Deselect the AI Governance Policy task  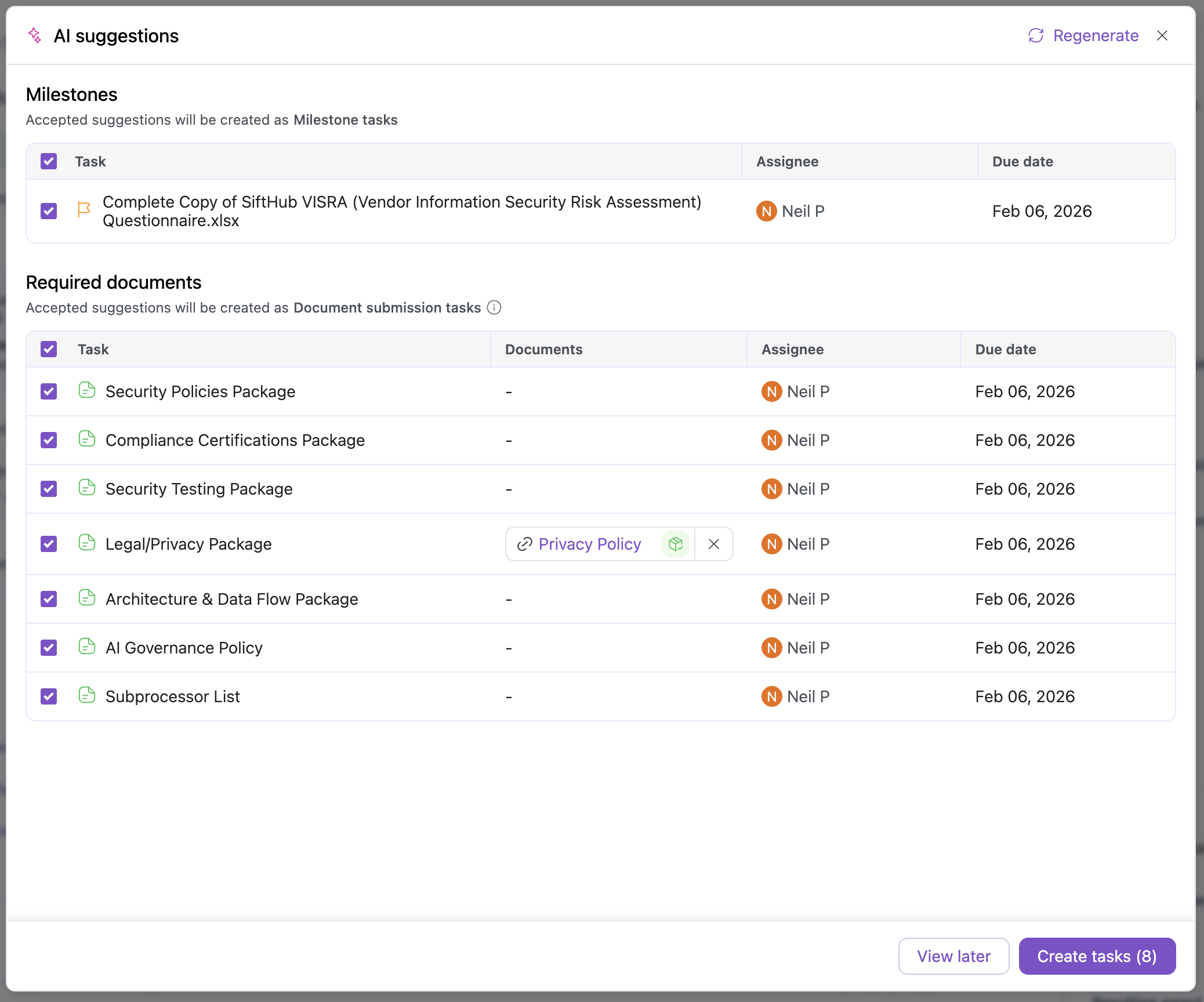pyautogui.click(x=49, y=648)
